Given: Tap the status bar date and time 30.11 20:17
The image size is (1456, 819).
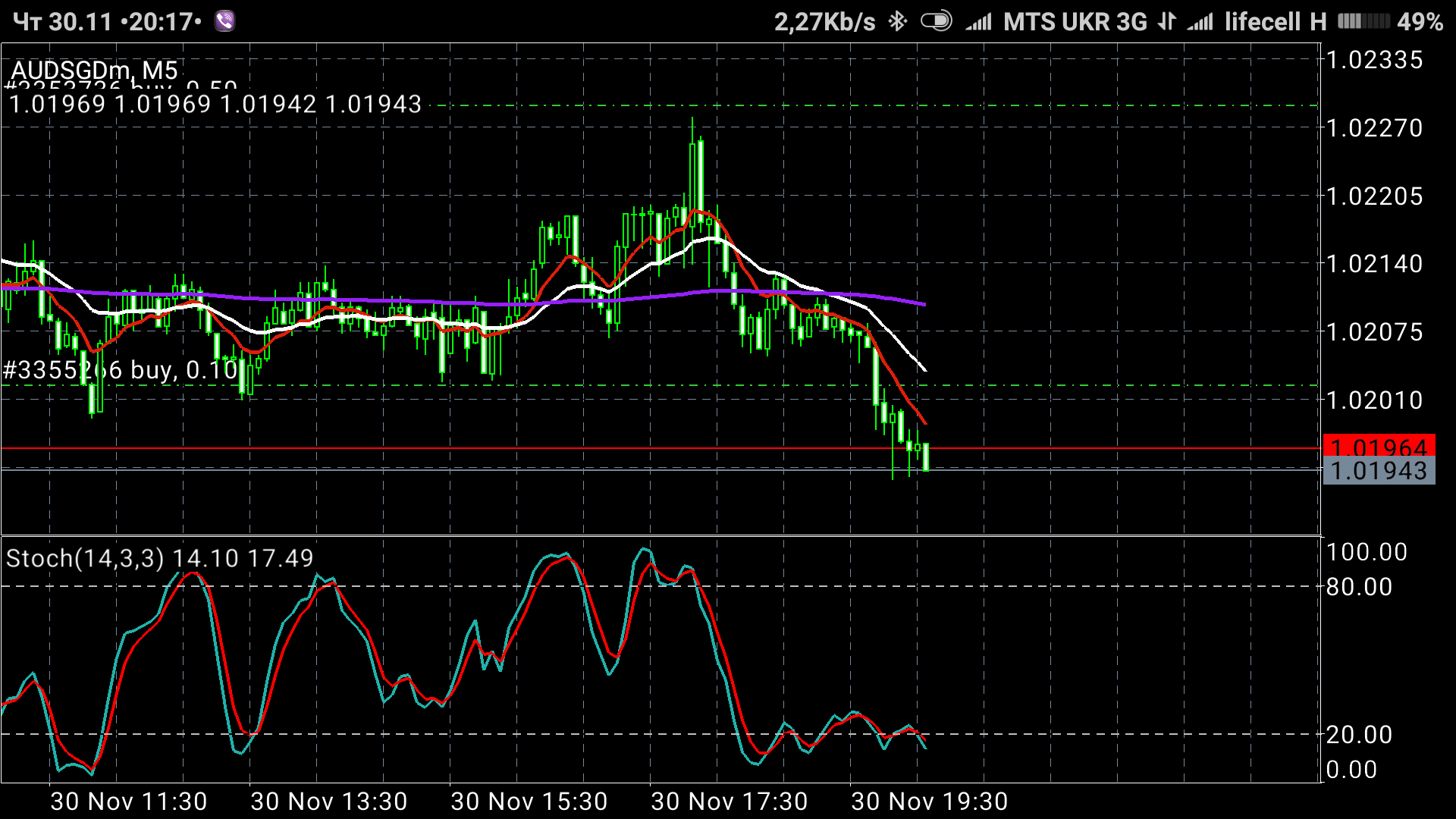Looking at the screenshot, I should (x=108, y=21).
